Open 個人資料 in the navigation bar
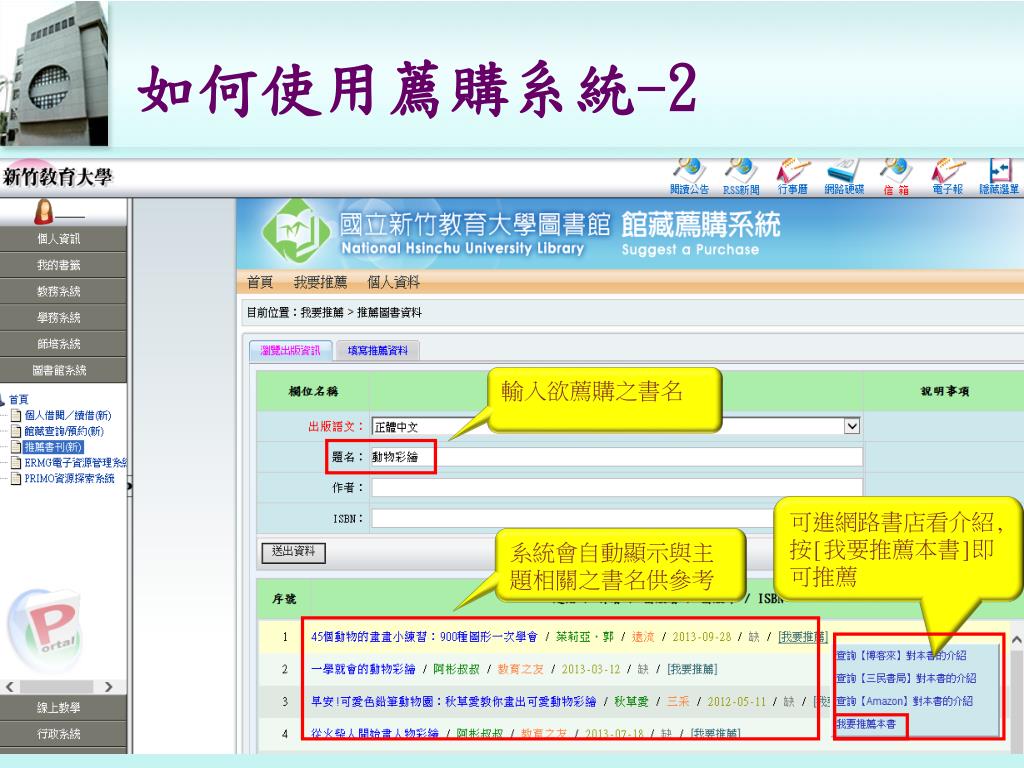 coord(393,282)
